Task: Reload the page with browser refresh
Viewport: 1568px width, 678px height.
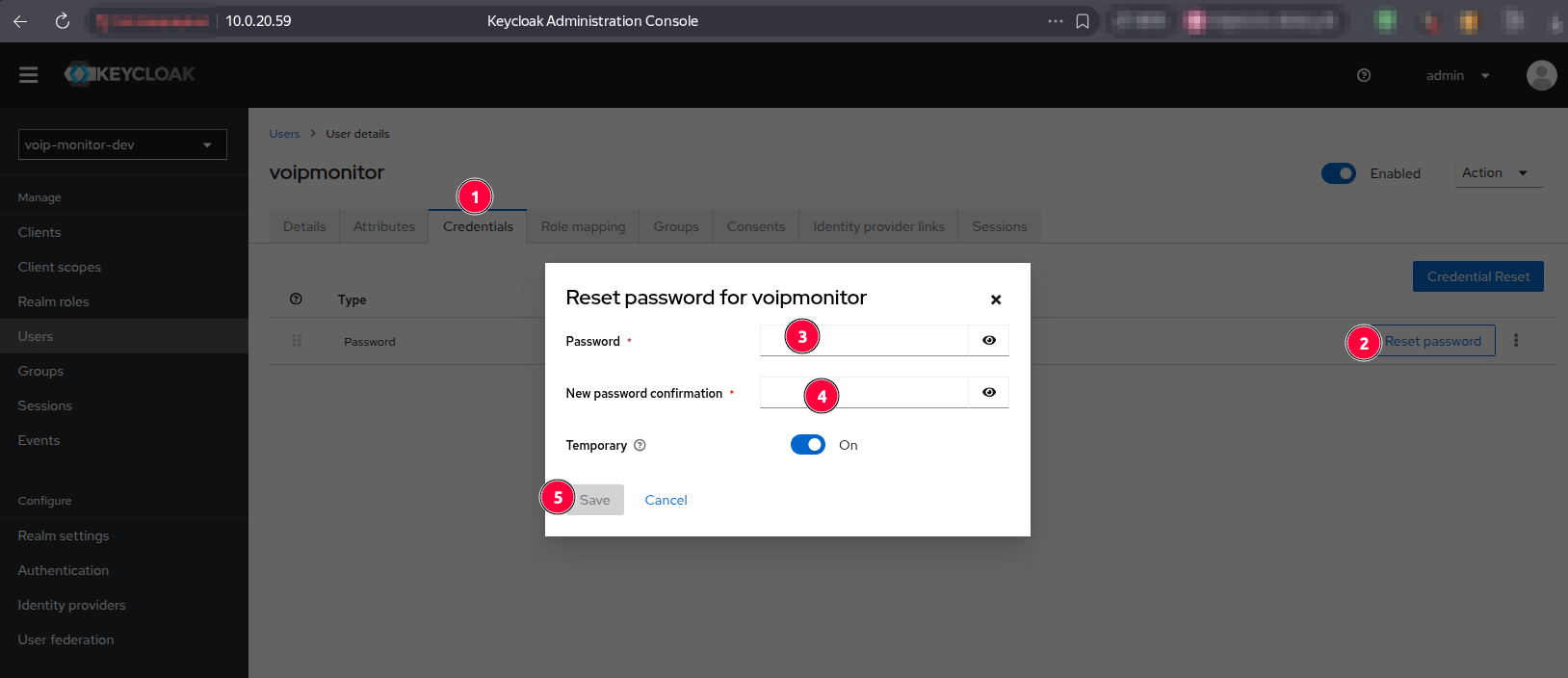Action: (63, 21)
